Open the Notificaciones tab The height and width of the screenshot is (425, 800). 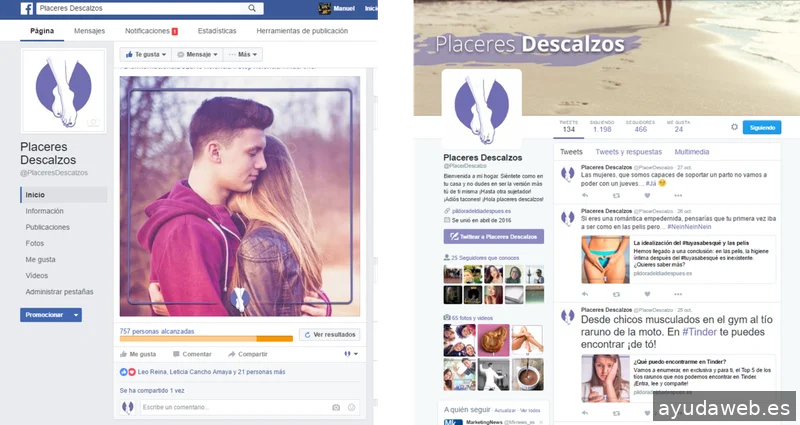tap(151, 31)
